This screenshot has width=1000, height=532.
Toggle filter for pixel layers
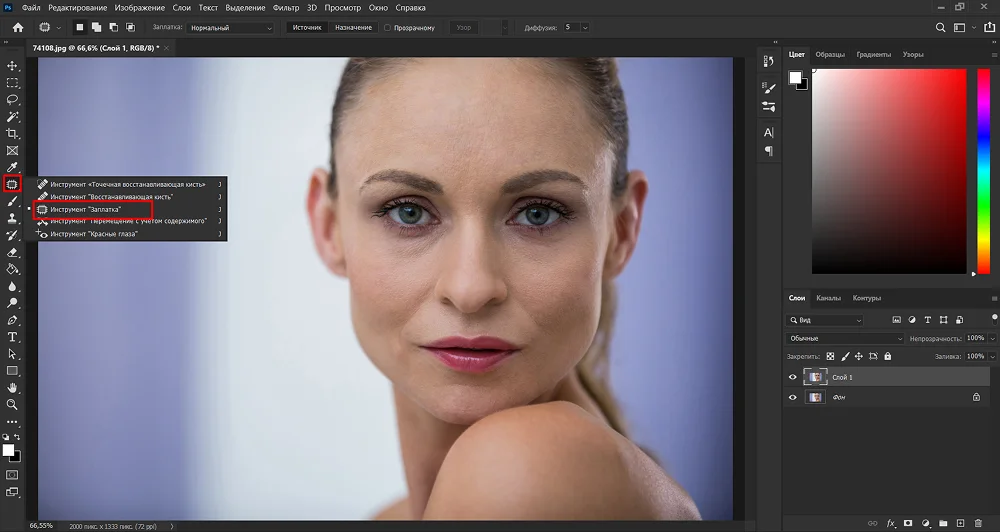point(896,320)
